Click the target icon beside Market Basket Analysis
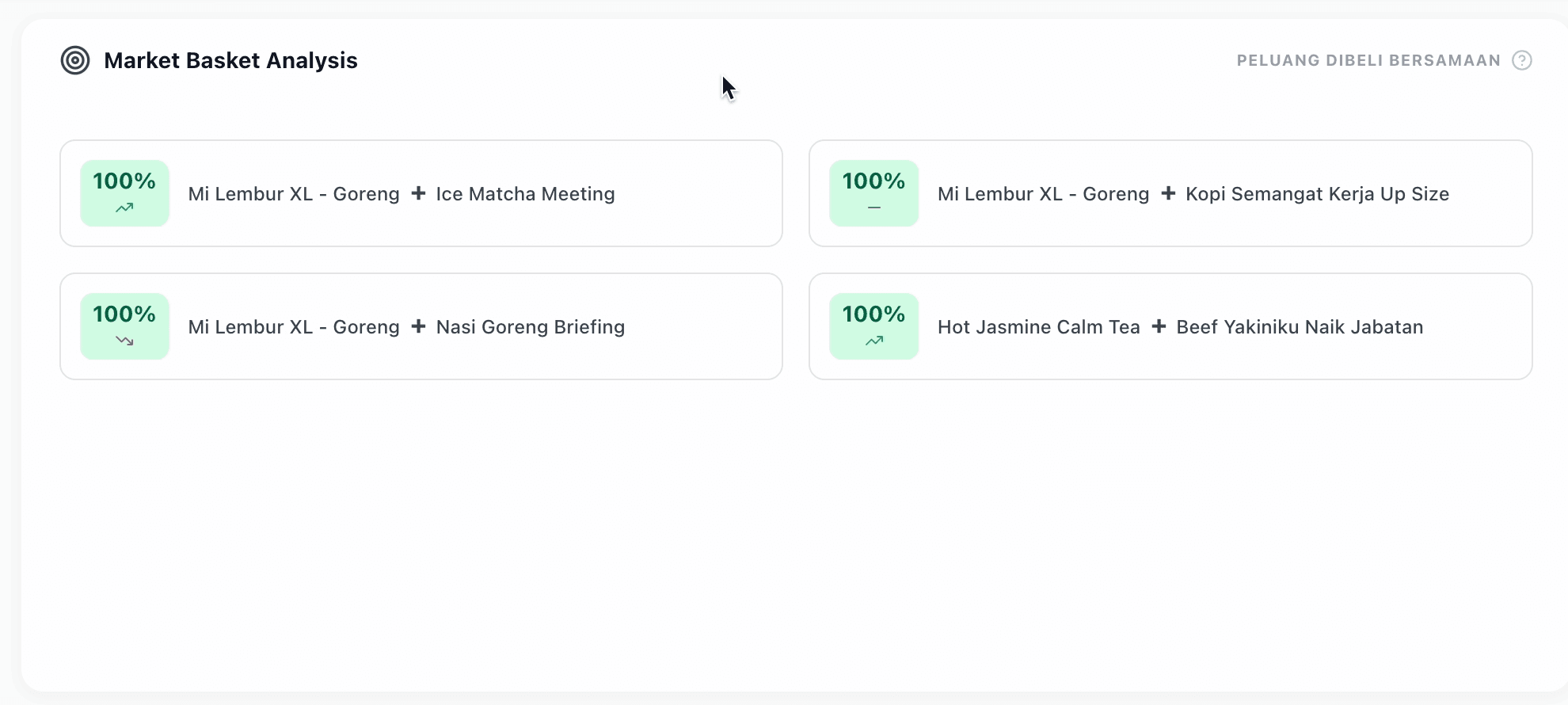Screen dimensions: 1568x705 pyautogui.click(x=75, y=60)
